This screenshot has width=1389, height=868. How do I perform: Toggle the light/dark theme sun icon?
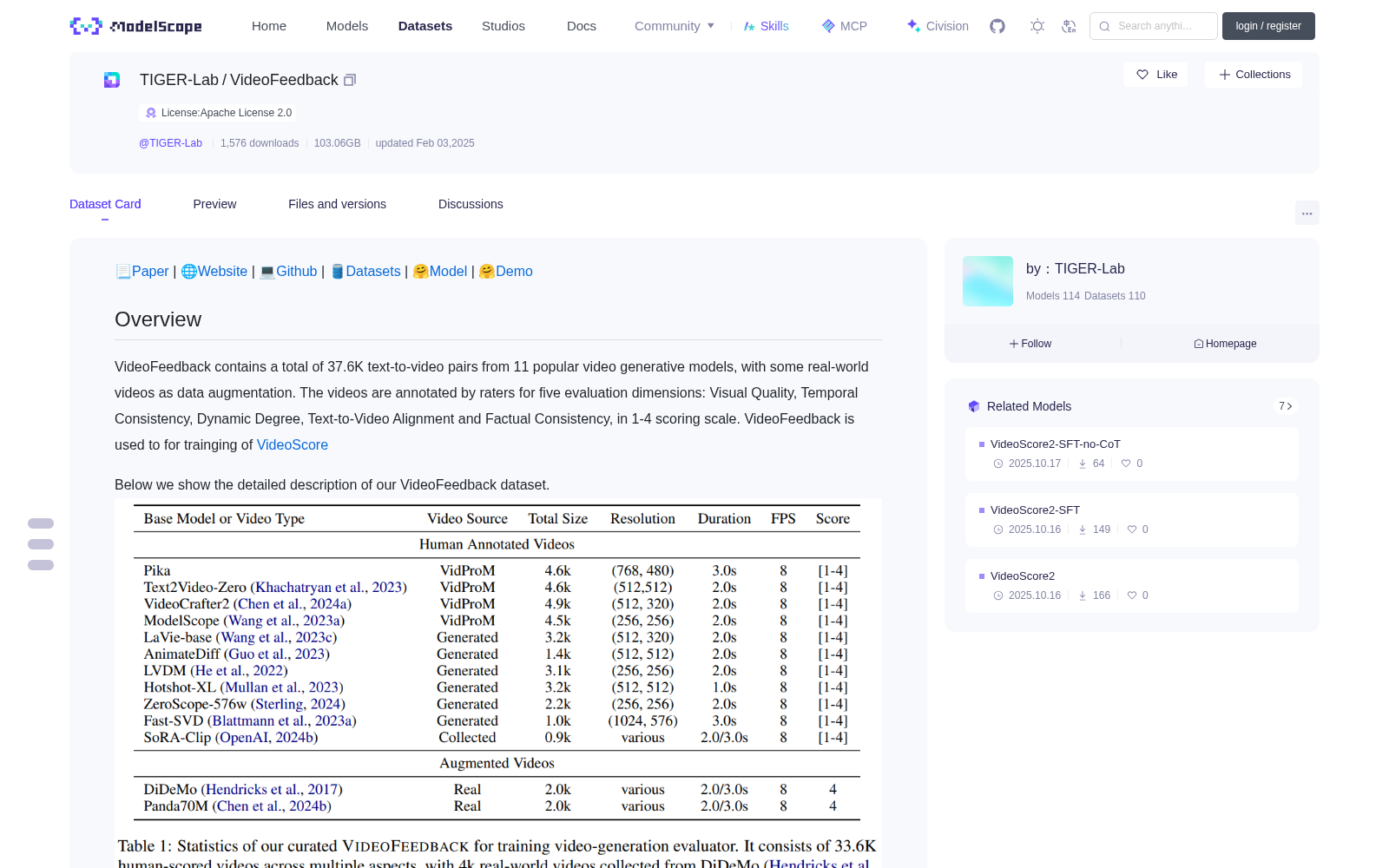1037,26
